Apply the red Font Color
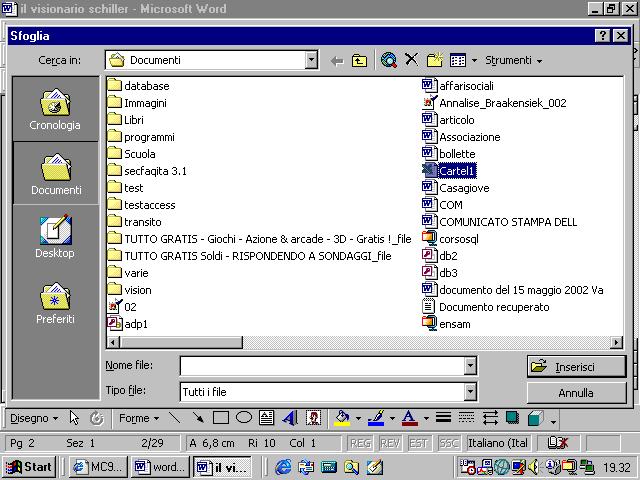 [409, 418]
